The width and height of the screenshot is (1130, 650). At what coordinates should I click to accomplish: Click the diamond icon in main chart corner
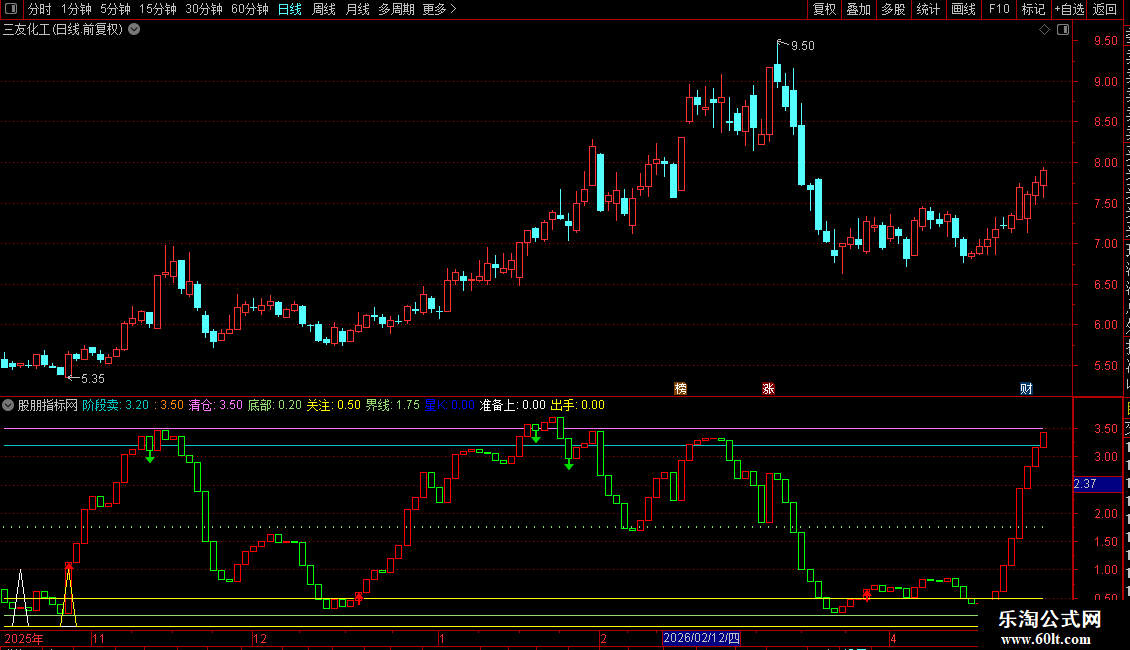click(x=1044, y=30)
